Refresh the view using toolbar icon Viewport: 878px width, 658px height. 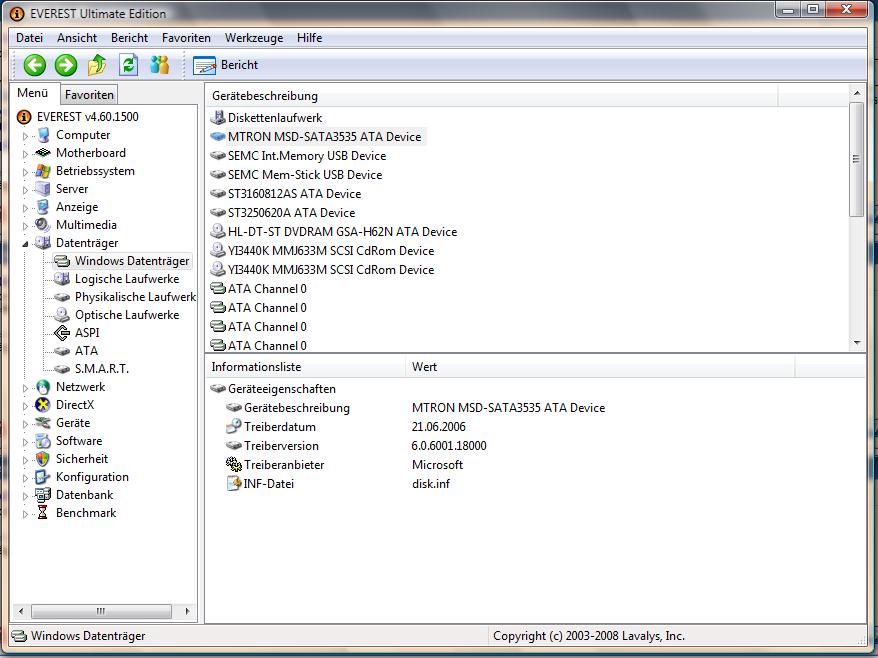(128, 66)
